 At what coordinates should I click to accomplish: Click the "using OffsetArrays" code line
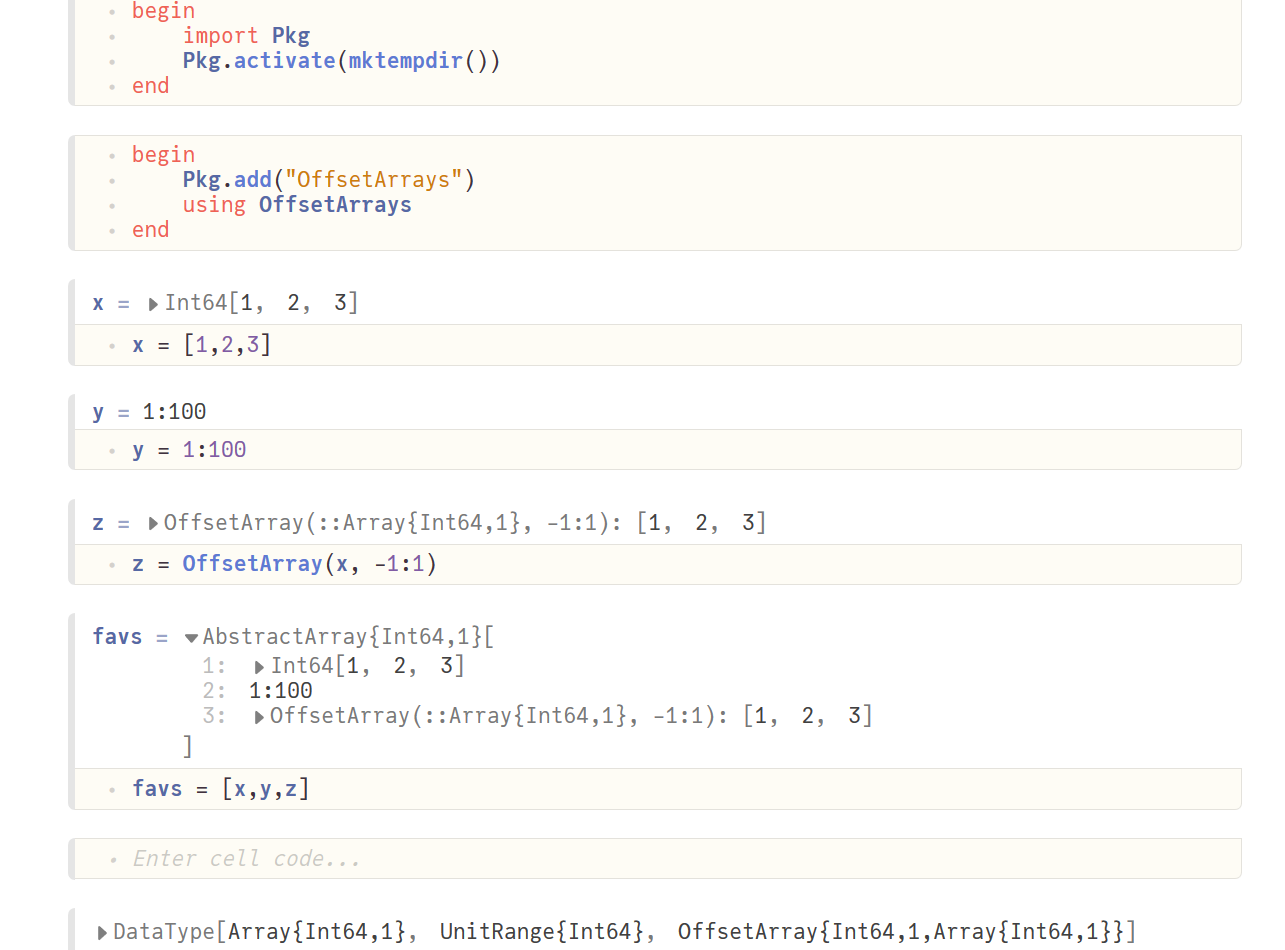click(x=297, y=205)
